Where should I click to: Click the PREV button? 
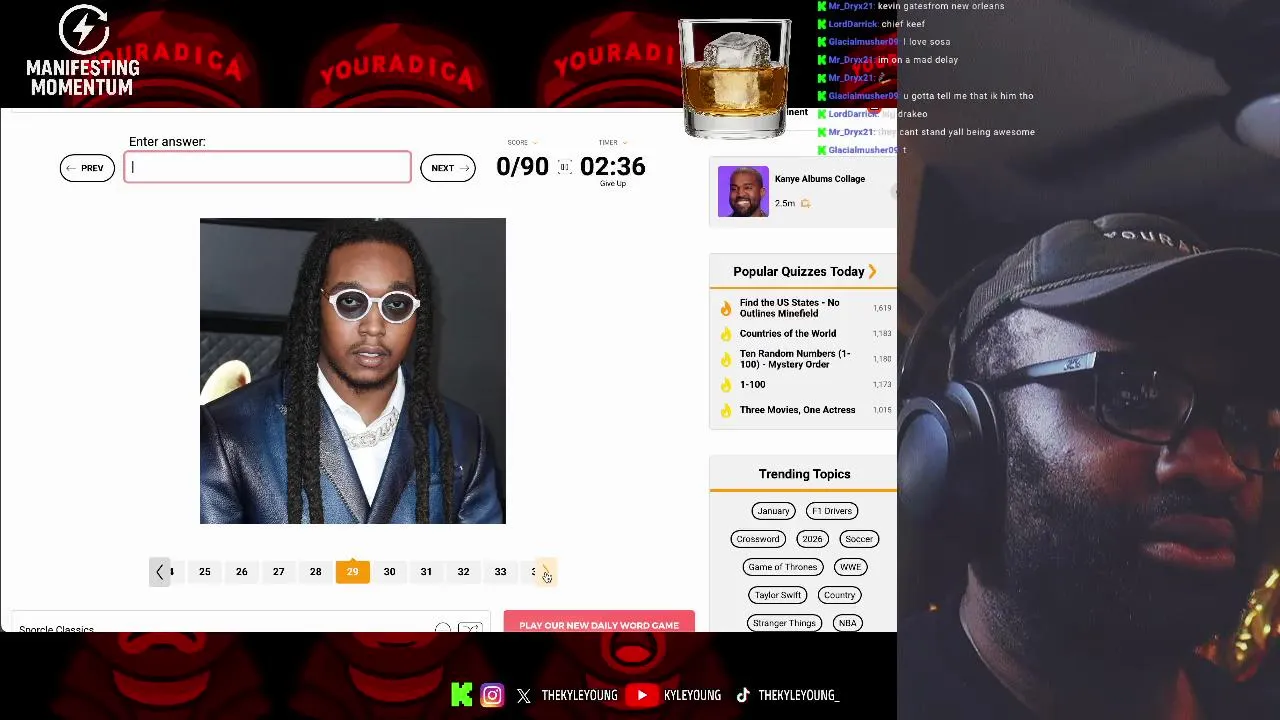87,168
